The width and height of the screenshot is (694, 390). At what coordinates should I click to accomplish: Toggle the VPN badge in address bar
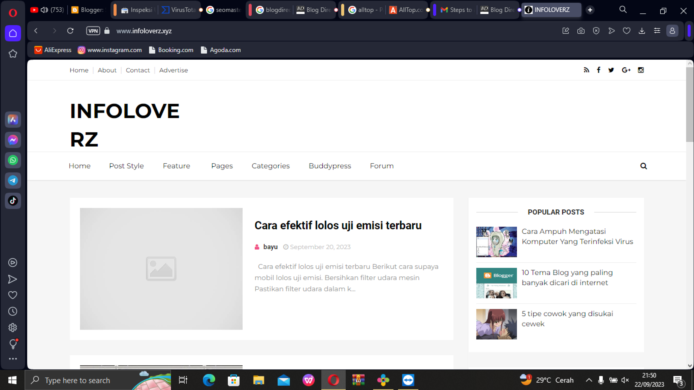tap(93, 31)
